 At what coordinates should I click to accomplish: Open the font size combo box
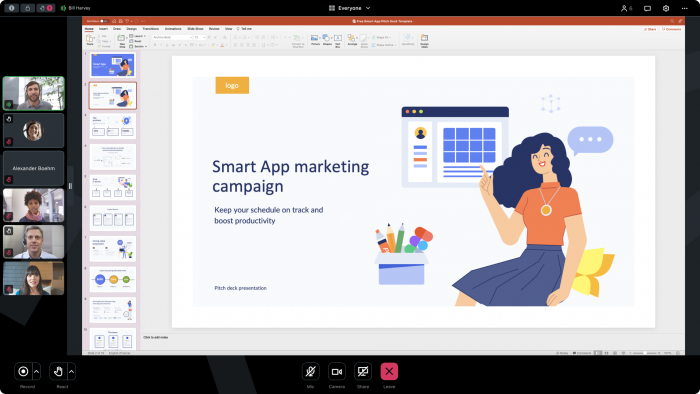[199, 37]
